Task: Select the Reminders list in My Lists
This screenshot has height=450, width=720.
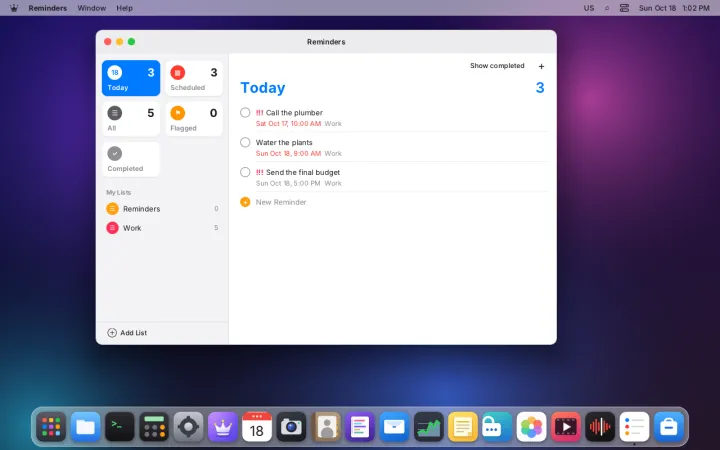Action: point(162,208)
